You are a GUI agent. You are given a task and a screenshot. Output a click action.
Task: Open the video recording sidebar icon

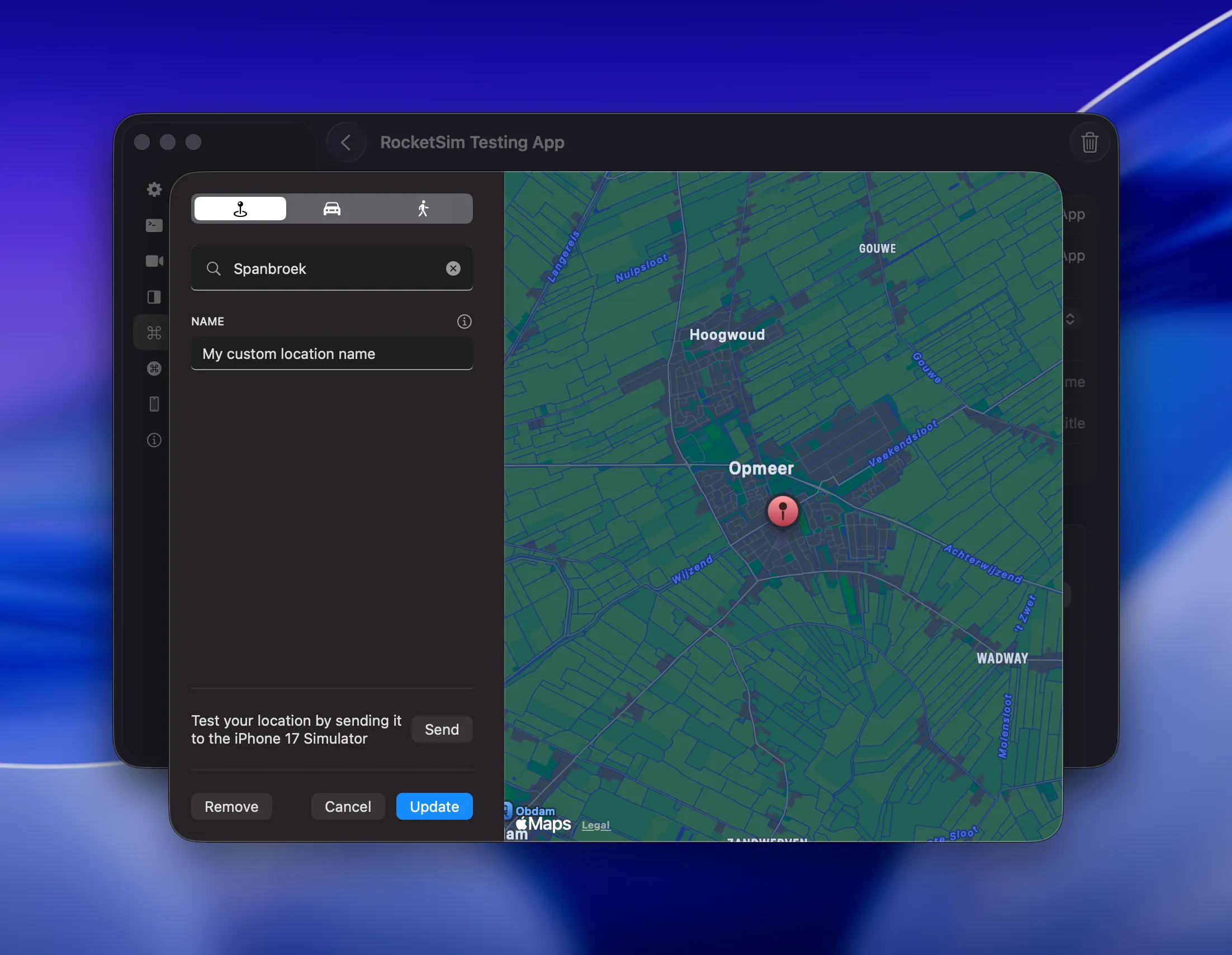155,261
